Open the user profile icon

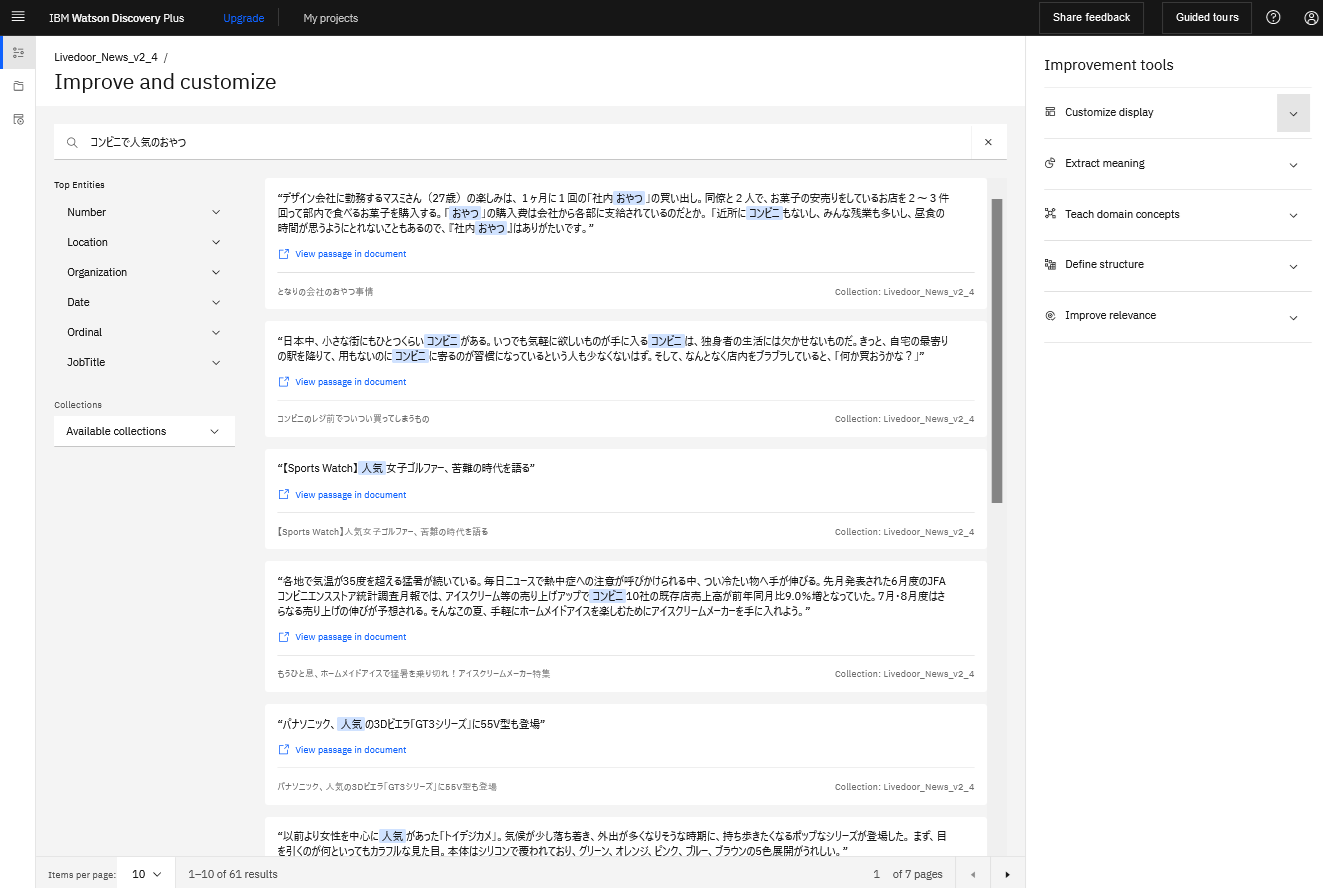[1311, 17]
